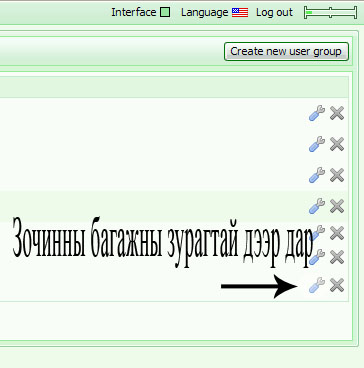Pick the green Interface color swatch
The width and height of the screenshot is (364, 368).
click(x=165, y=12)
